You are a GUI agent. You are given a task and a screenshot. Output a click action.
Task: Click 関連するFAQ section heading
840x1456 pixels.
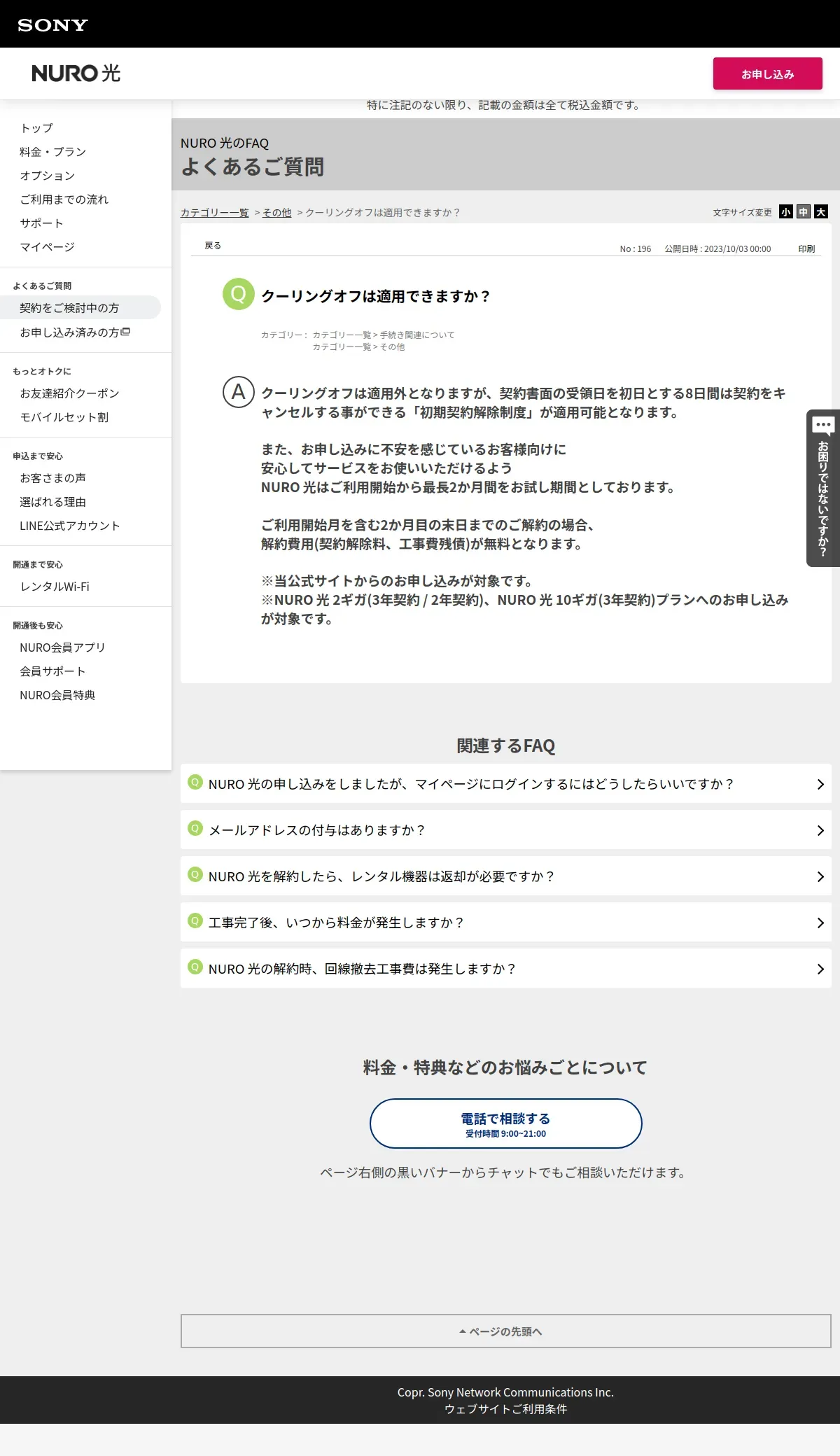(x=506, y=745)
